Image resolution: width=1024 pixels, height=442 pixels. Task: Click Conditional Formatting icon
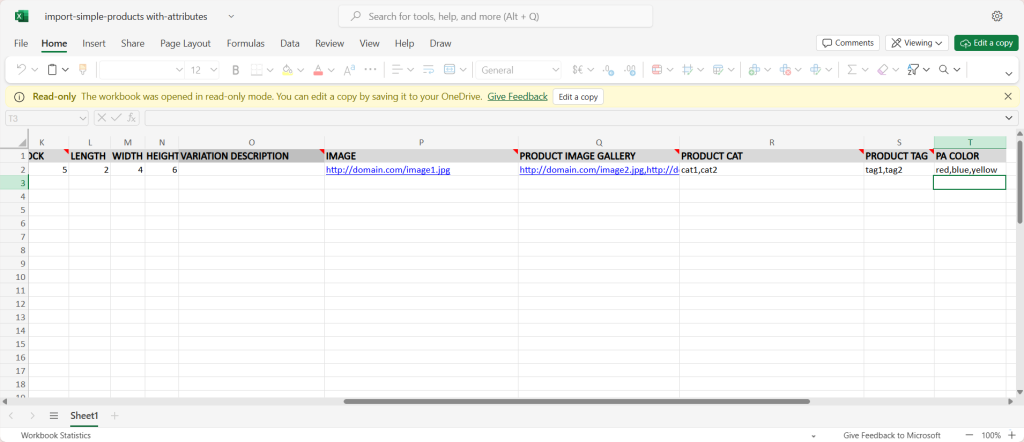pyautogui.click(x=656, y=70)
